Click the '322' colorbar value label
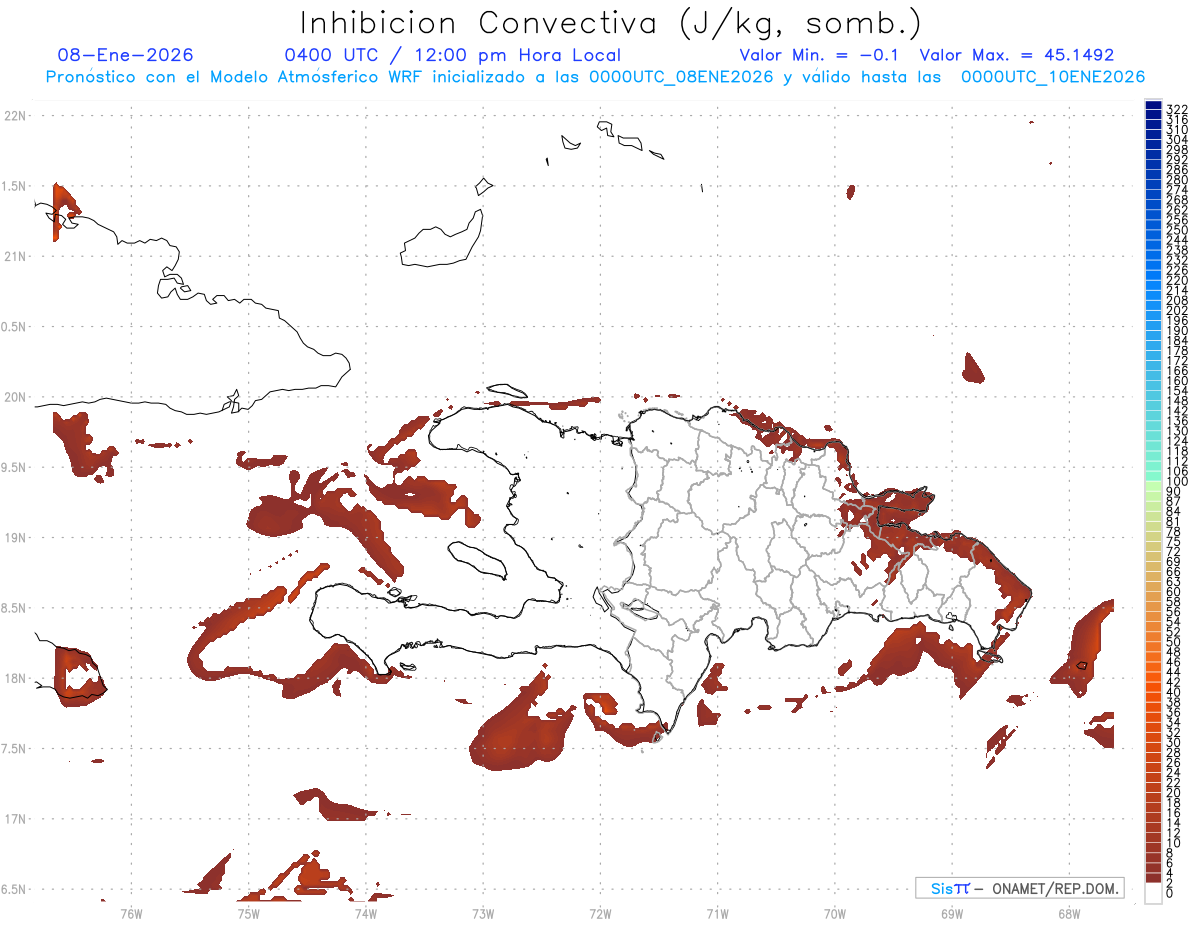Screen dimensions: 1200x927 pos(1177,108)
